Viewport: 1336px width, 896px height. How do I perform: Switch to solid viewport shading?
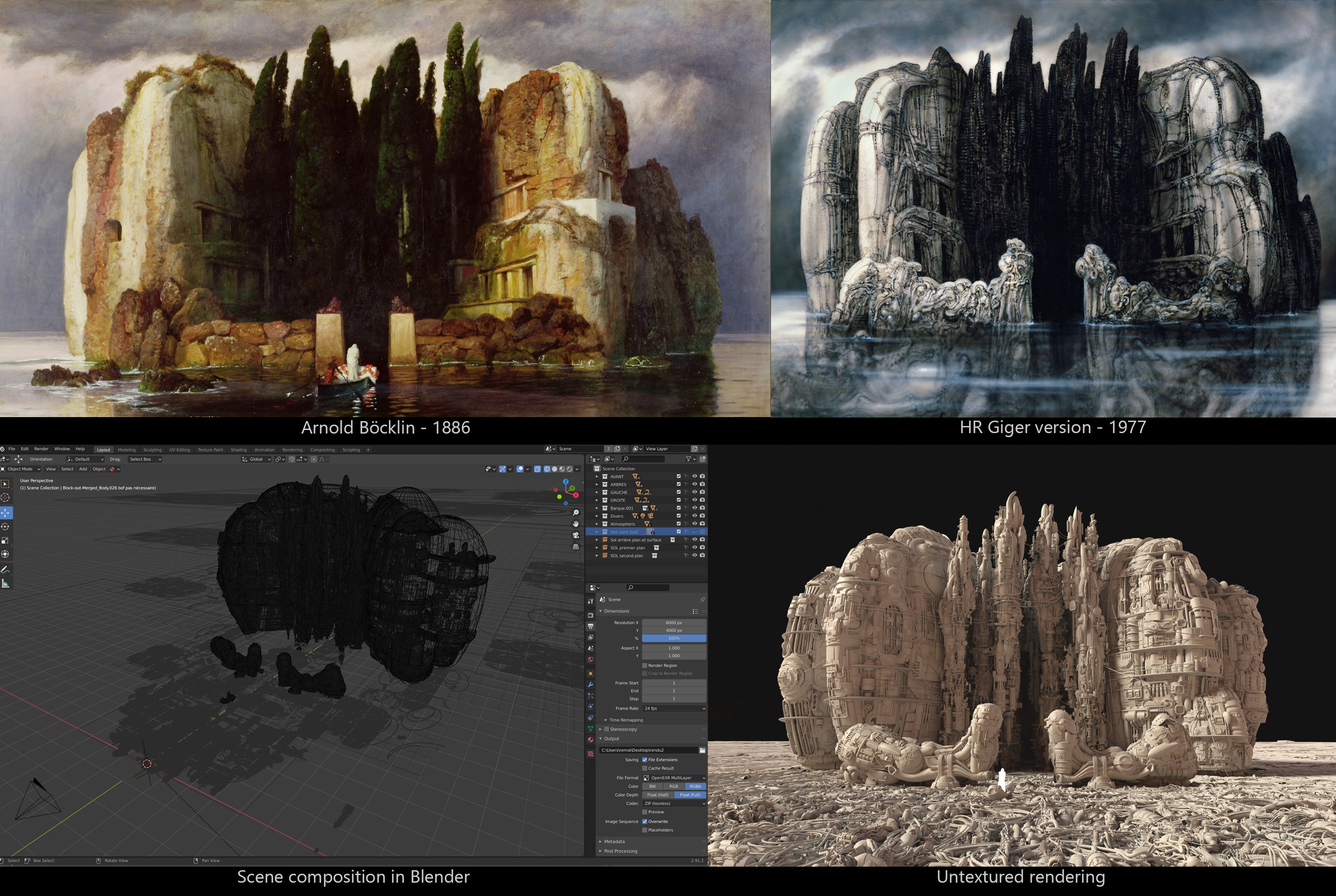point(554,469)
